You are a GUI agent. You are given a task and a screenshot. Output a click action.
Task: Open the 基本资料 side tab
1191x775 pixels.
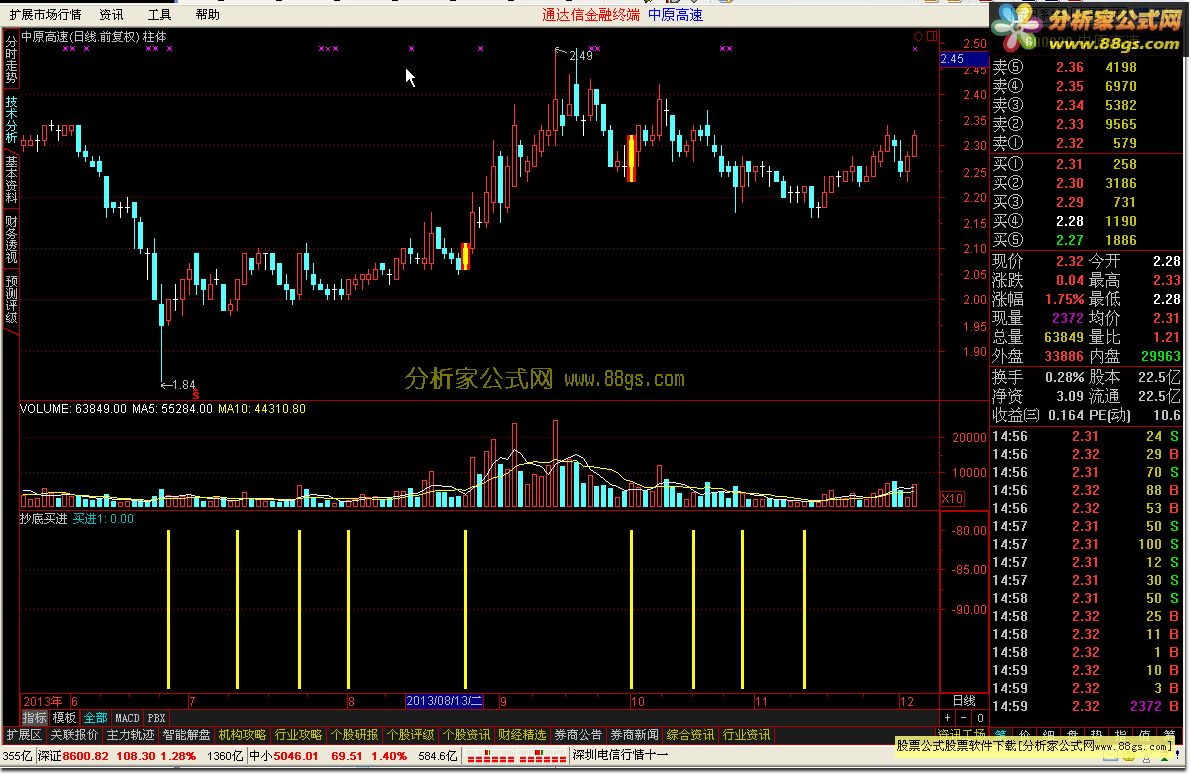(x=11, y=179)
